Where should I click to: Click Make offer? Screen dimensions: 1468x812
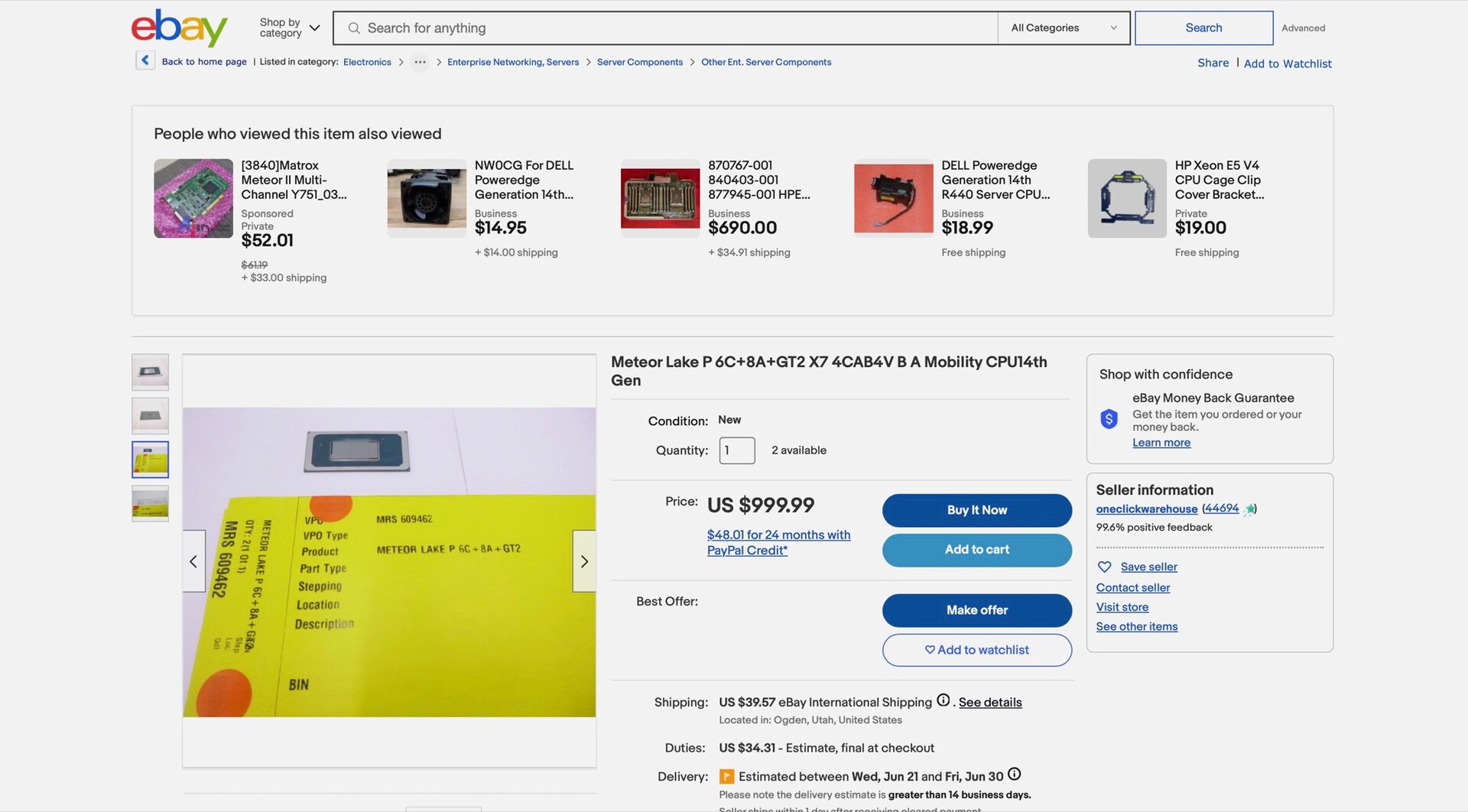[977, 610]
